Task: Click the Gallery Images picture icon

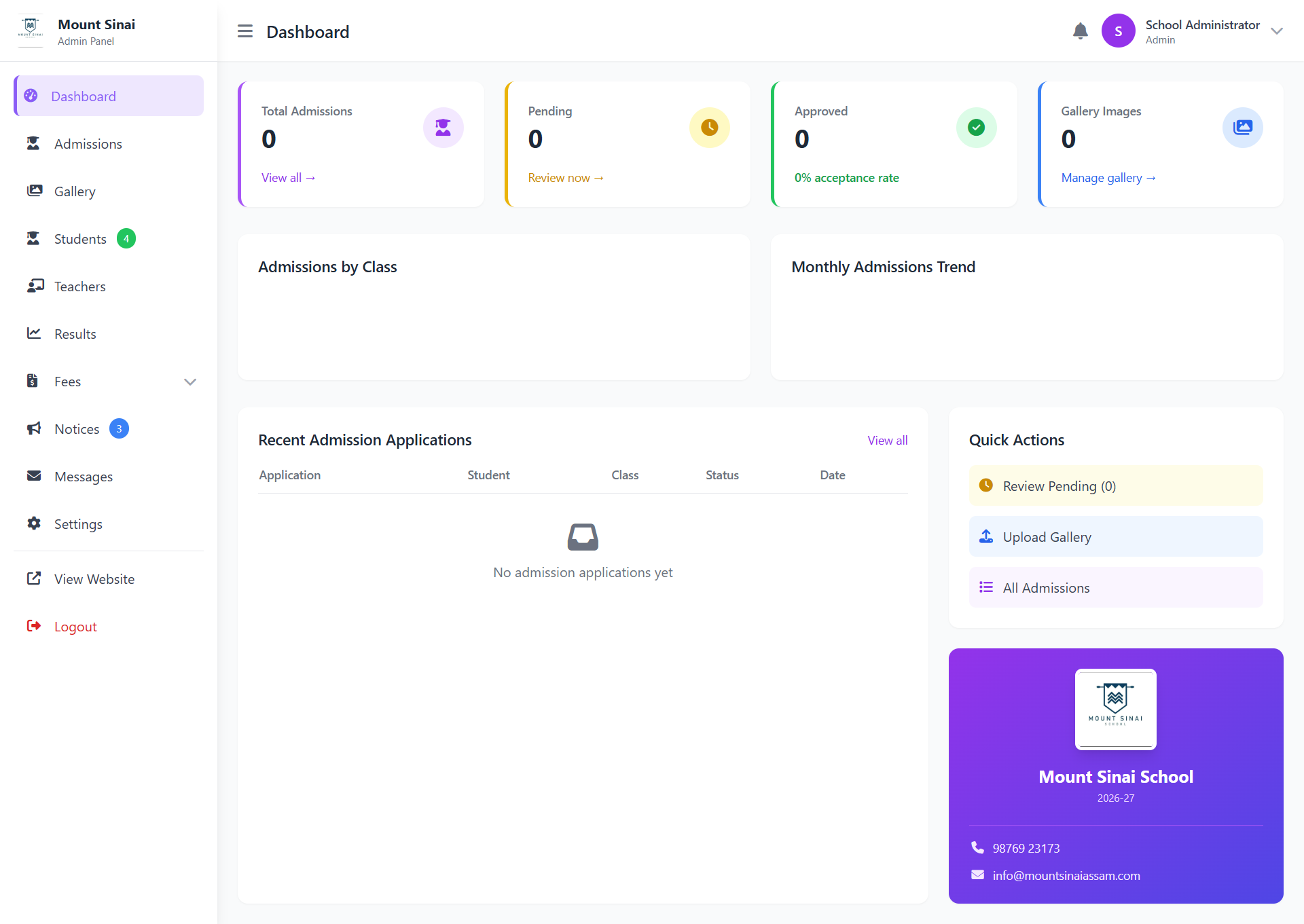Action: coord(1242,128)
